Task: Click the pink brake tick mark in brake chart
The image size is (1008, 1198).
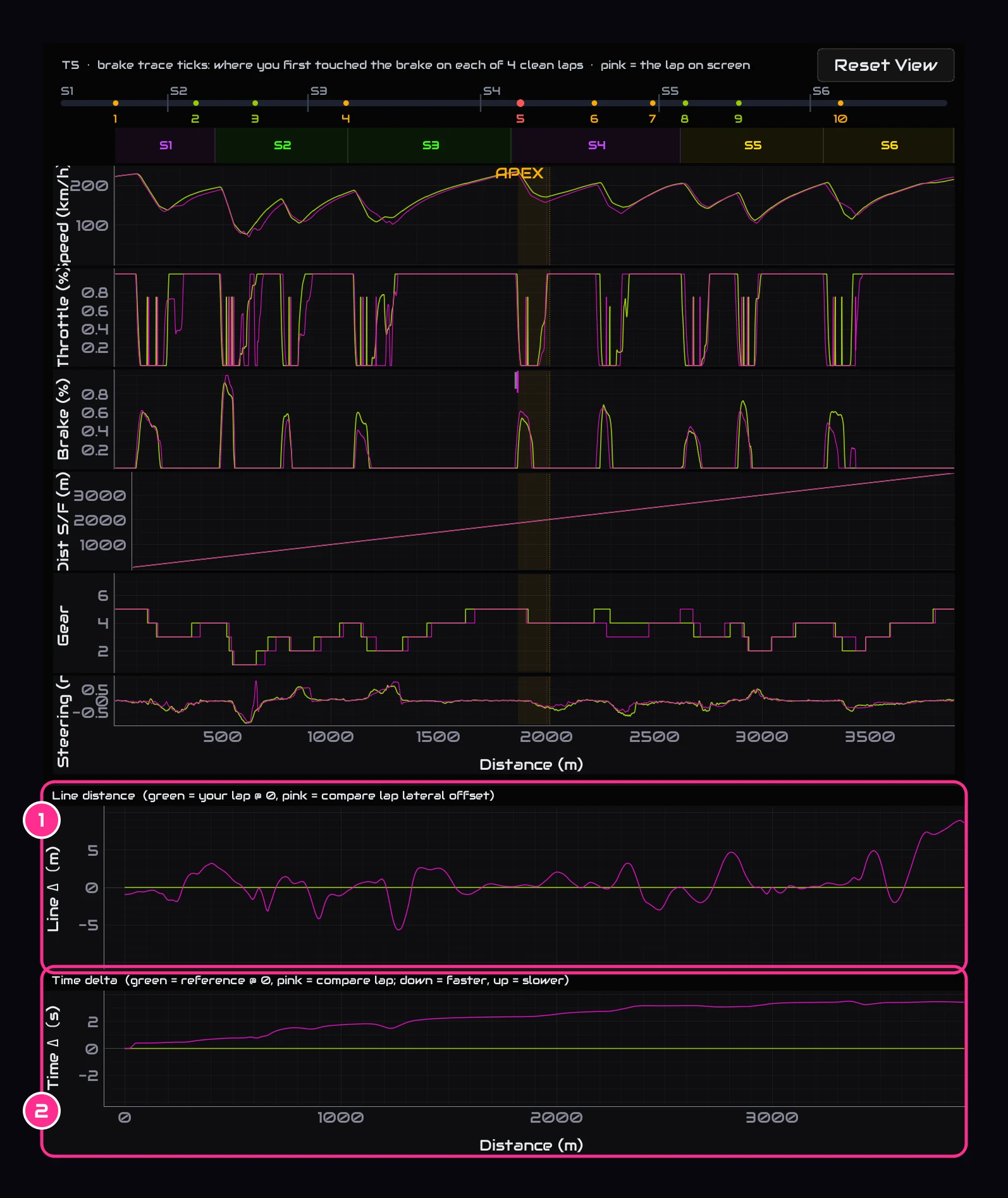Action: point(517,381)
